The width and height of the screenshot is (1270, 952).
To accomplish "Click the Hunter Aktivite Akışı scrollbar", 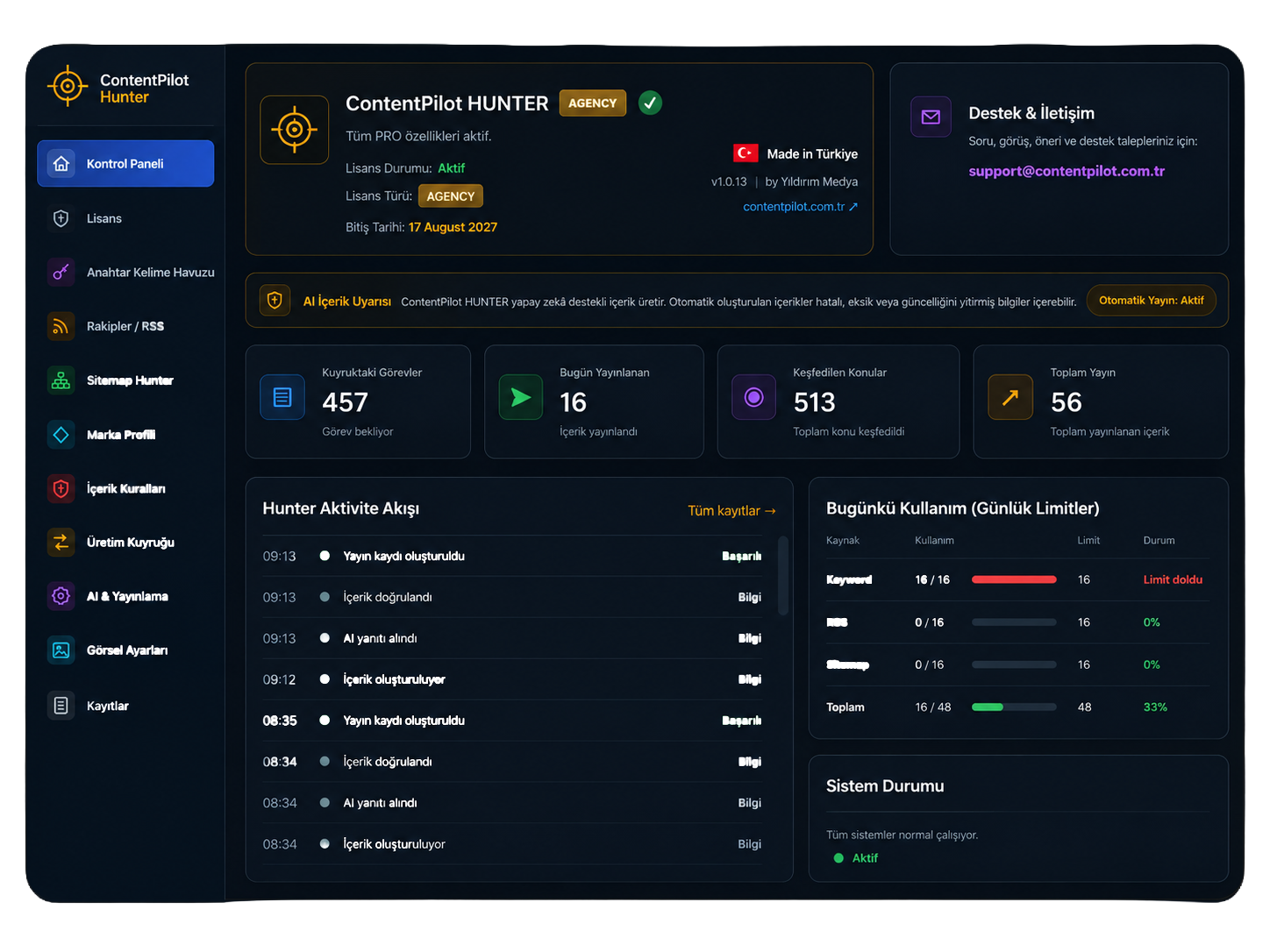I will [783, 576].
